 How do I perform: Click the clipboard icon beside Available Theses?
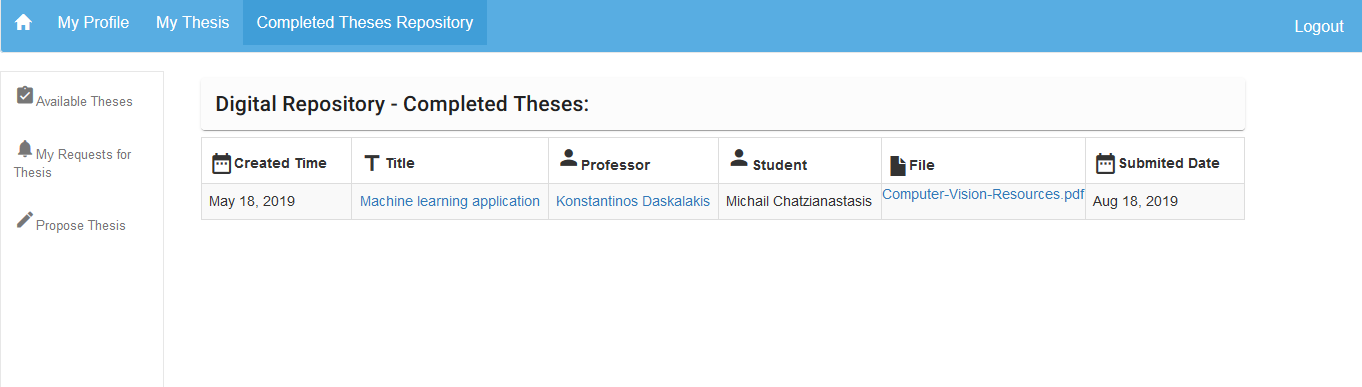click(25, 95)
